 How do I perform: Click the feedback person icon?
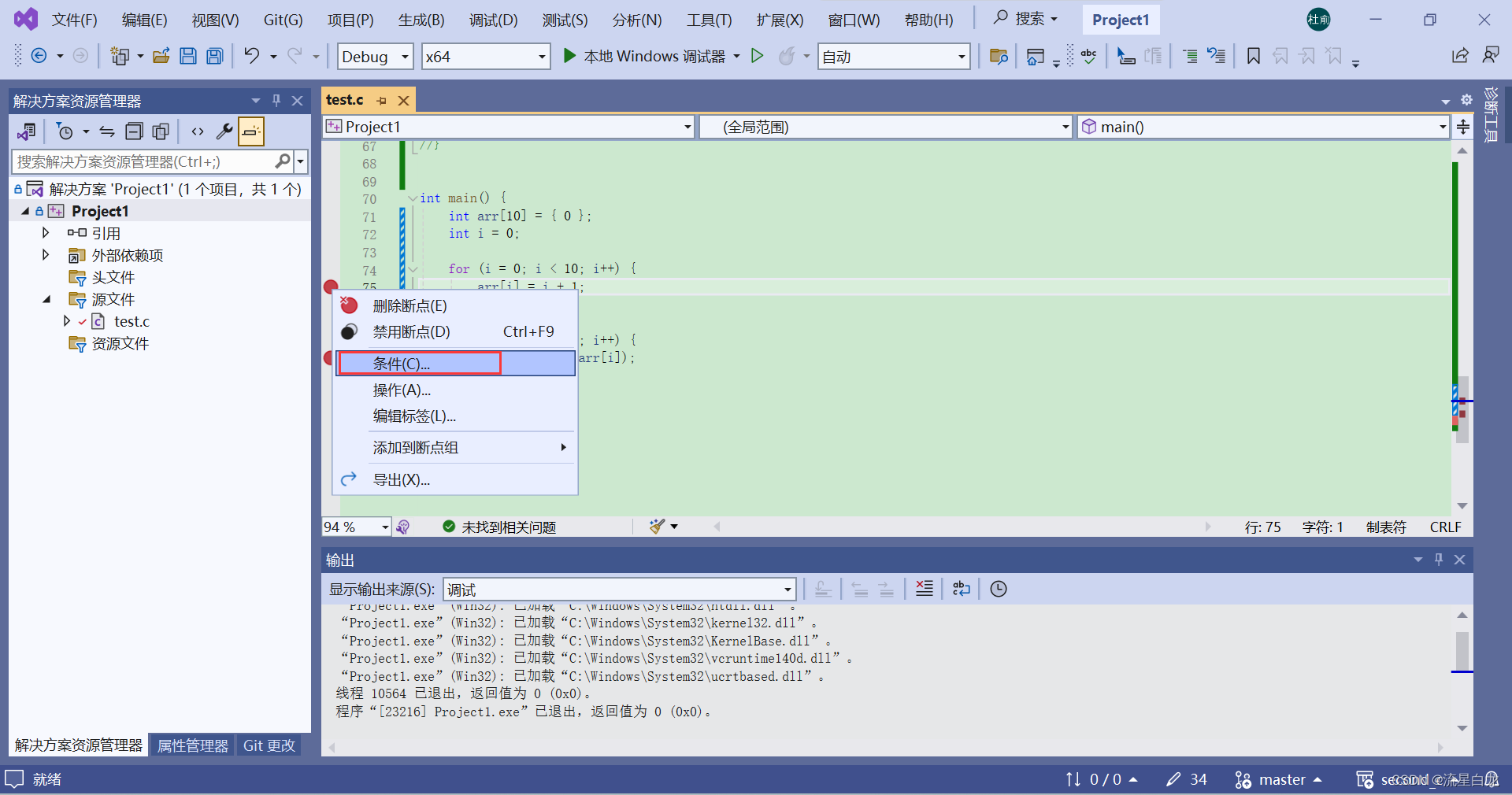click(1491, 55)
